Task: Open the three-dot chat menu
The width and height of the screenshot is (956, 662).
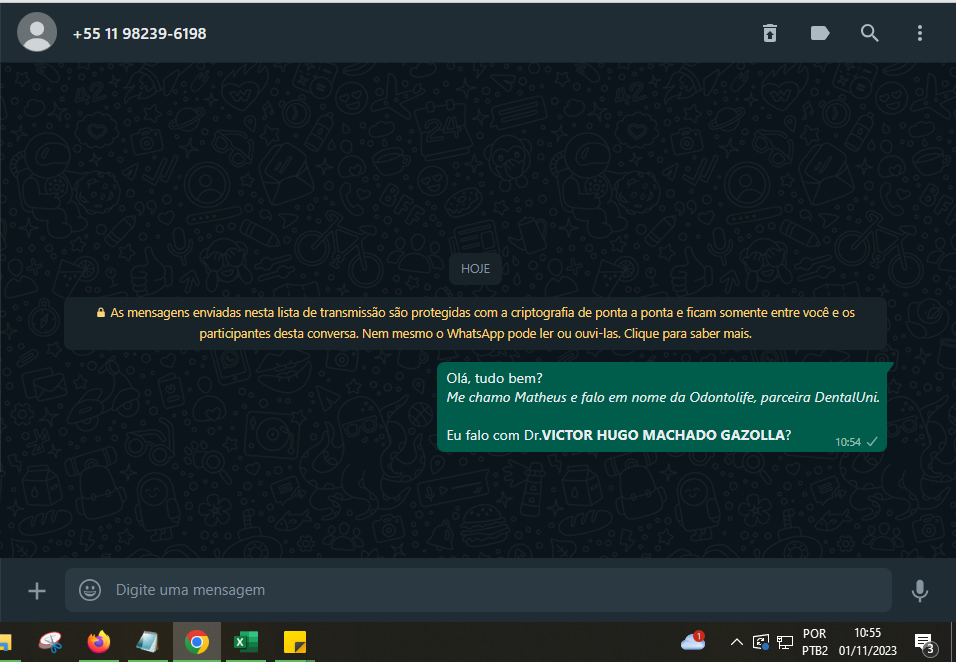Action: (x=919, y=33)
